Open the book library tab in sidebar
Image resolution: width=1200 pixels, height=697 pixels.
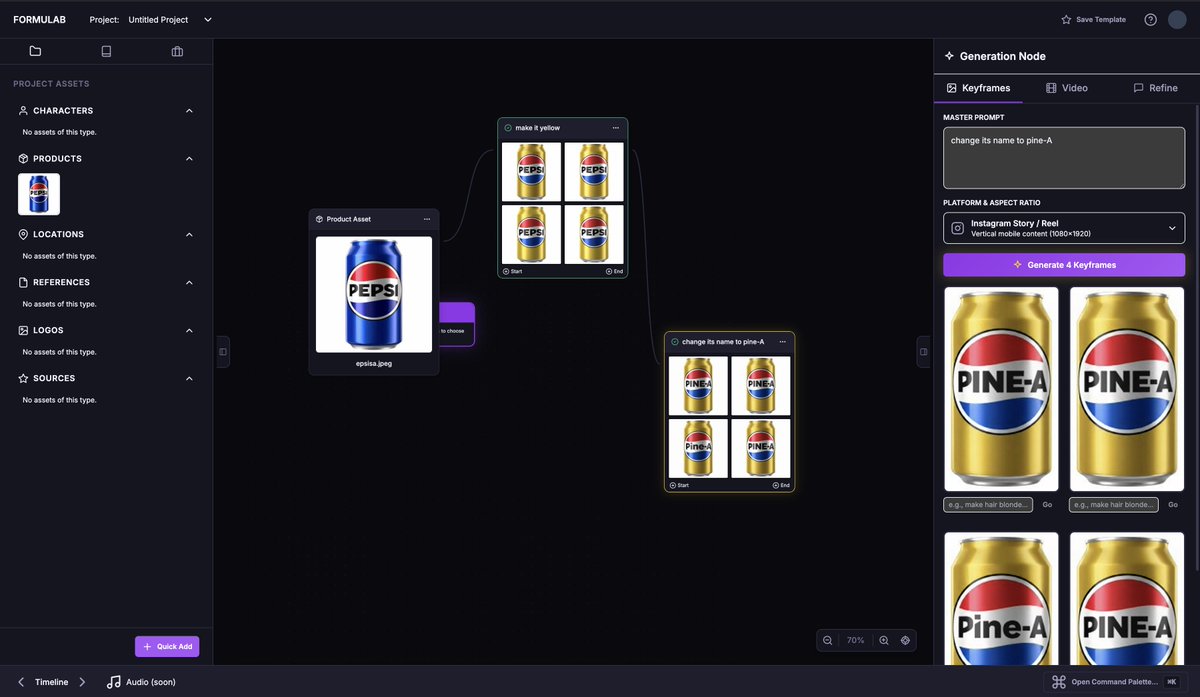tap(106, 51)
